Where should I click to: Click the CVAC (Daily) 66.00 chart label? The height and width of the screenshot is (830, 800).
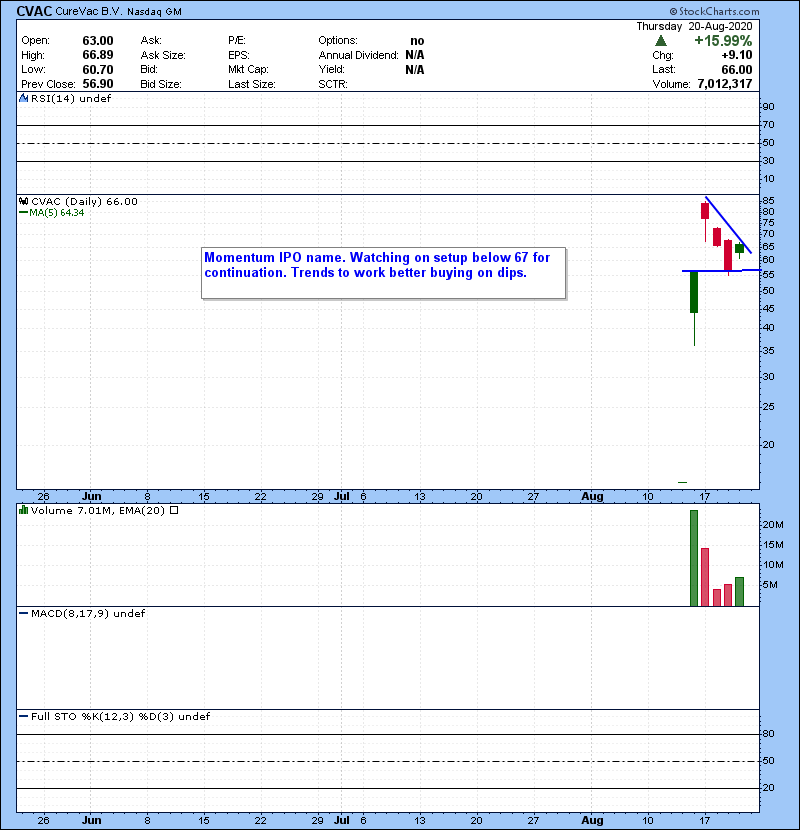[84, 201]
